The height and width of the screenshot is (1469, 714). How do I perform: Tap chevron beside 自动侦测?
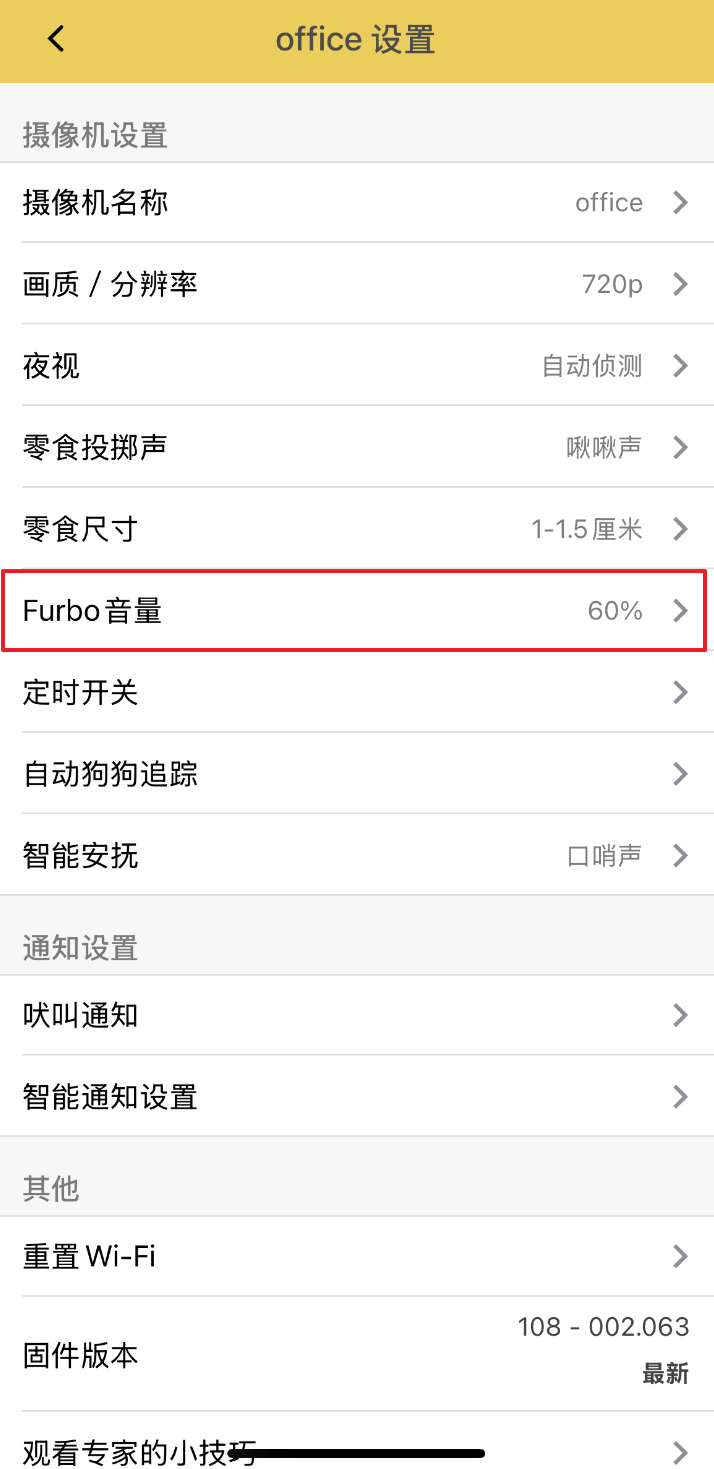click(680, 366)
